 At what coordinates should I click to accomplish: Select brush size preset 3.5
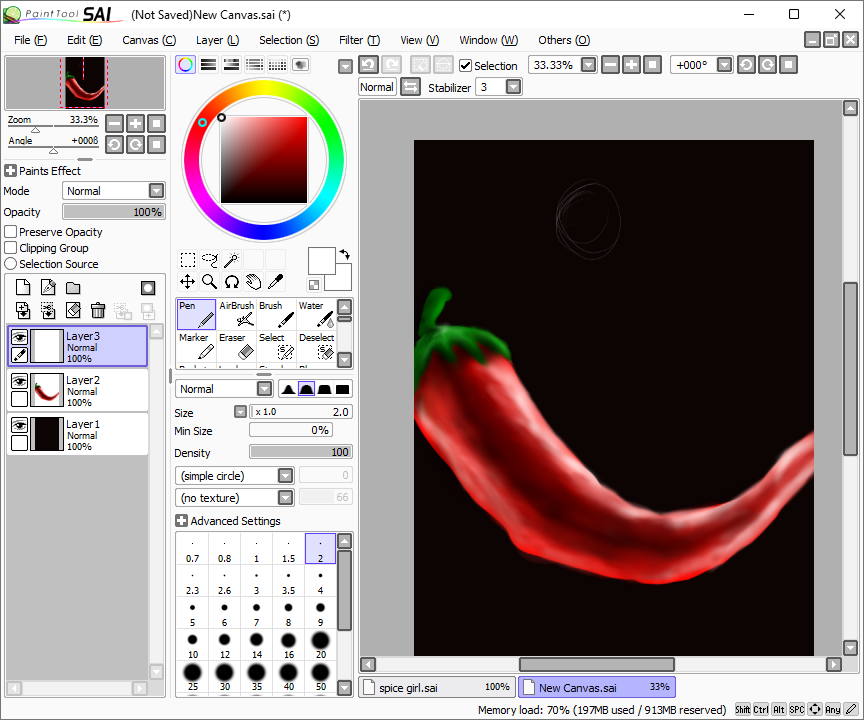coord(288,581)
